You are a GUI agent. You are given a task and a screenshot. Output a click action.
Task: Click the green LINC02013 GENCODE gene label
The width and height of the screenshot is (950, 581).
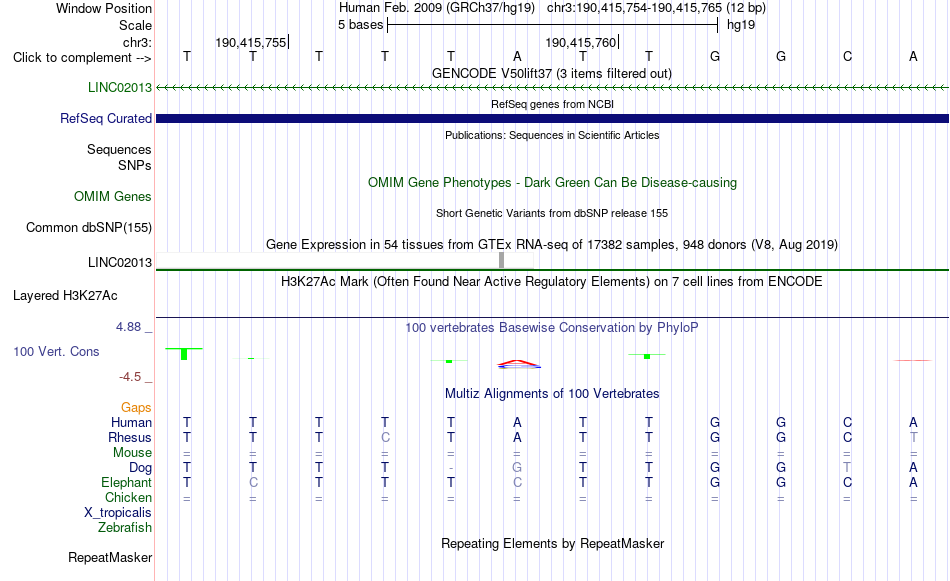pyautogui.click(x=120, y=87)
